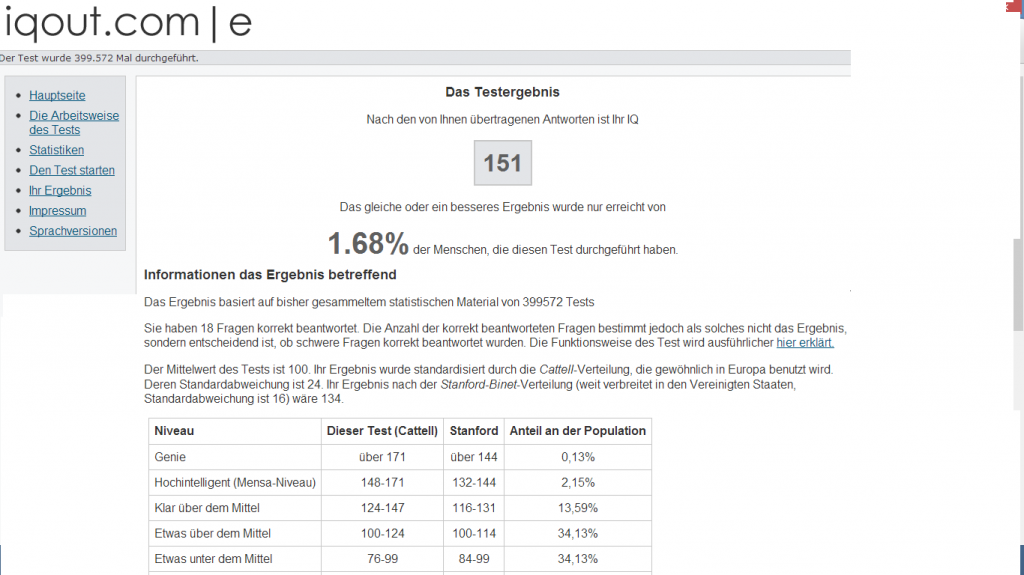Click the 'Der Test wurde 399.572 Mal durchgeführt' status line
This screenshot has height=575, width=1024.
click(x=99, y=58)
